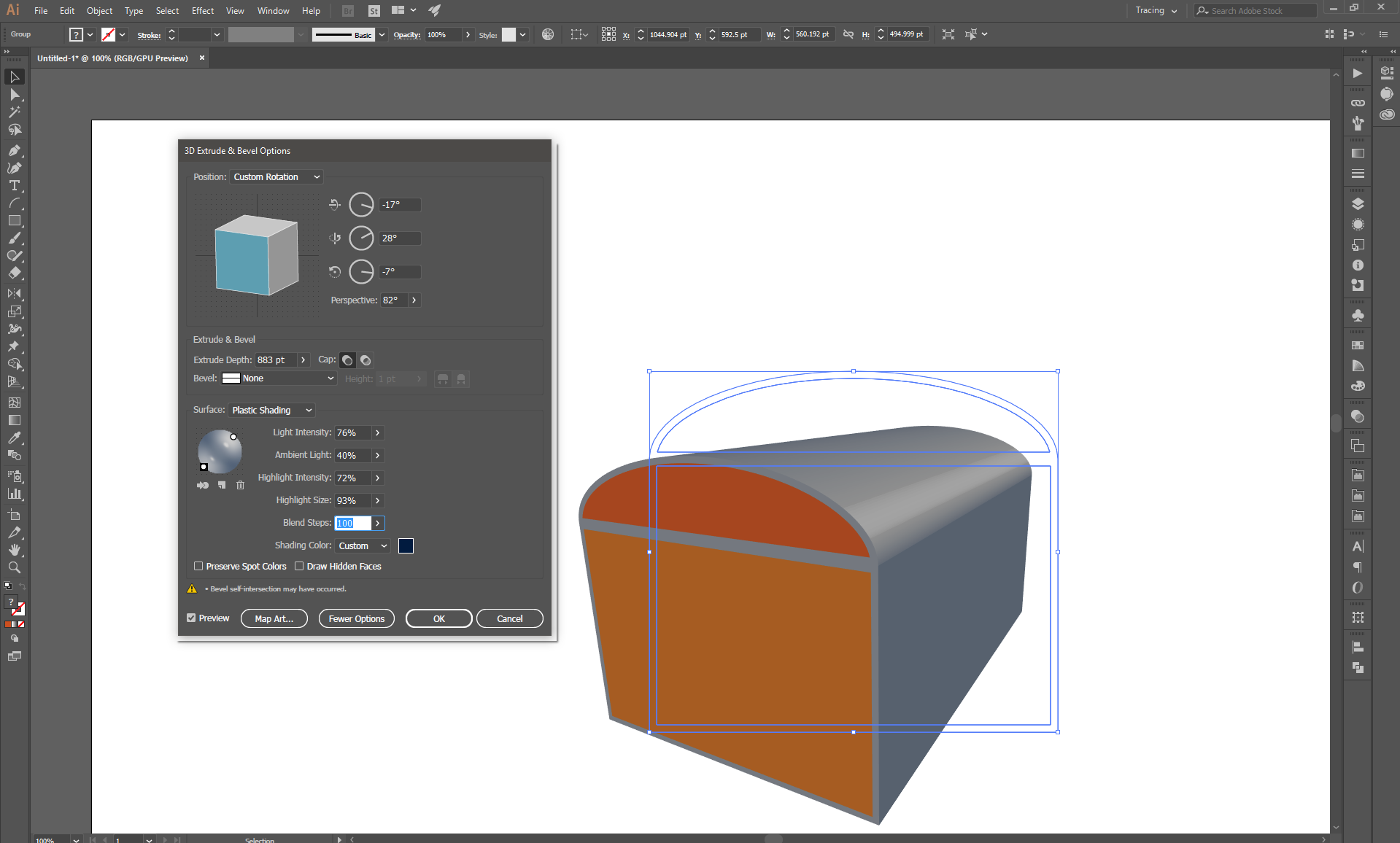Pick the Lasso tool
The height and width of the screenshot is (843, 1400).
[14, 130]
